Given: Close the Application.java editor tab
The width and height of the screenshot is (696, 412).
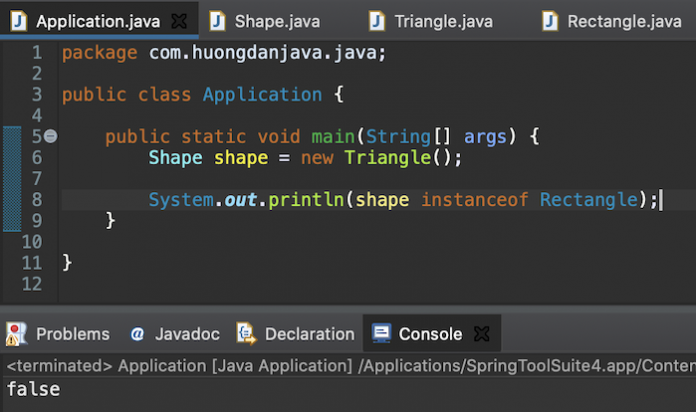Looking at the screenshot, I should click(x=178, y=21).
